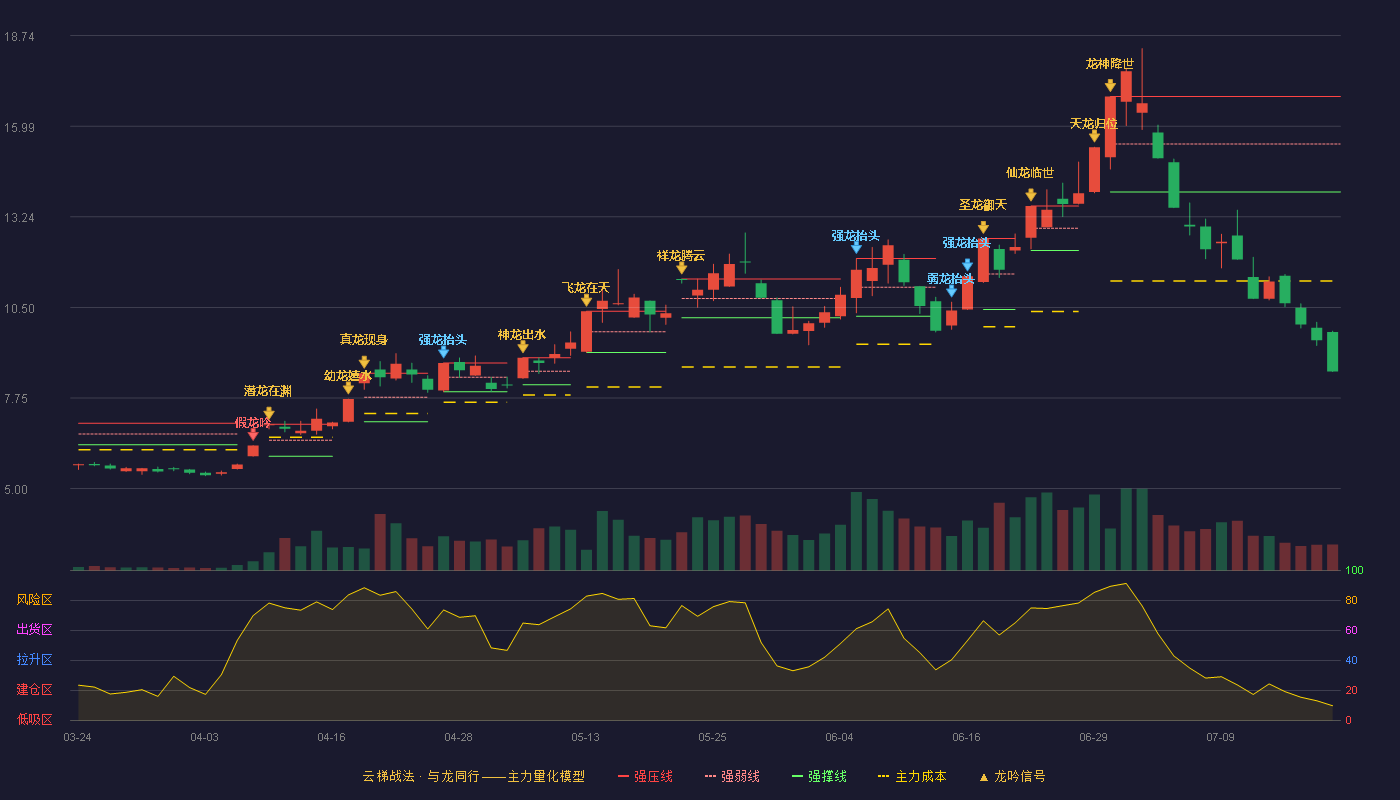1400x800 pixels.
Task: Click the 06-04 date label
Action: [839, 737]
